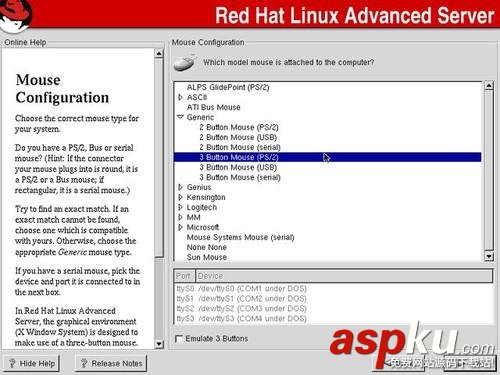The width and height of the screenshot is (500, 375).
Task: Expand the MM mouse category
Action: tap(180, 217)
